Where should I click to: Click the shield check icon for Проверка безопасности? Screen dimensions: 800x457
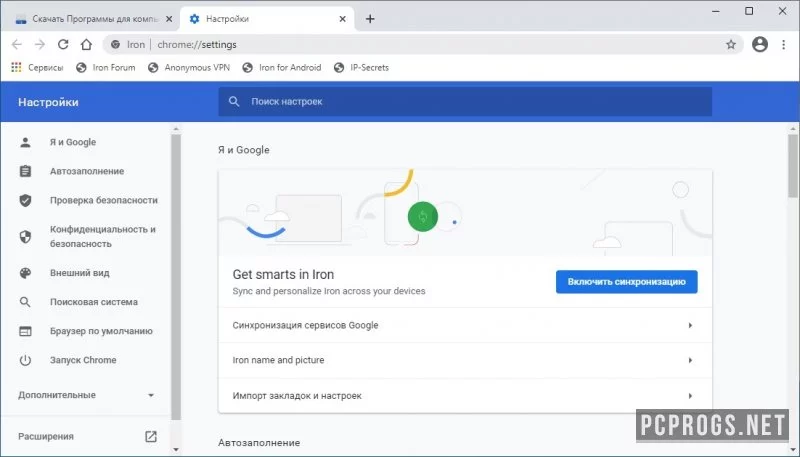pos(25,200)
